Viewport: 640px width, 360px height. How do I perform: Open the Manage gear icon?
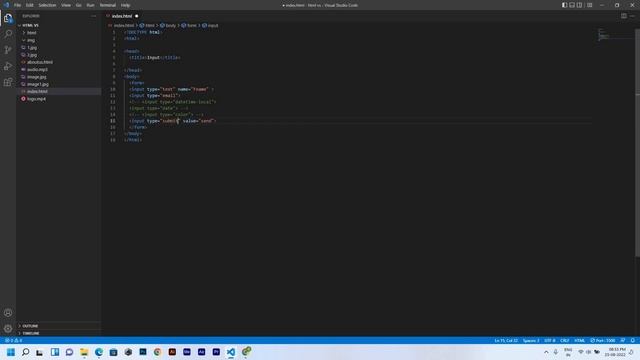pyautogui.click(x=8, y=329)
